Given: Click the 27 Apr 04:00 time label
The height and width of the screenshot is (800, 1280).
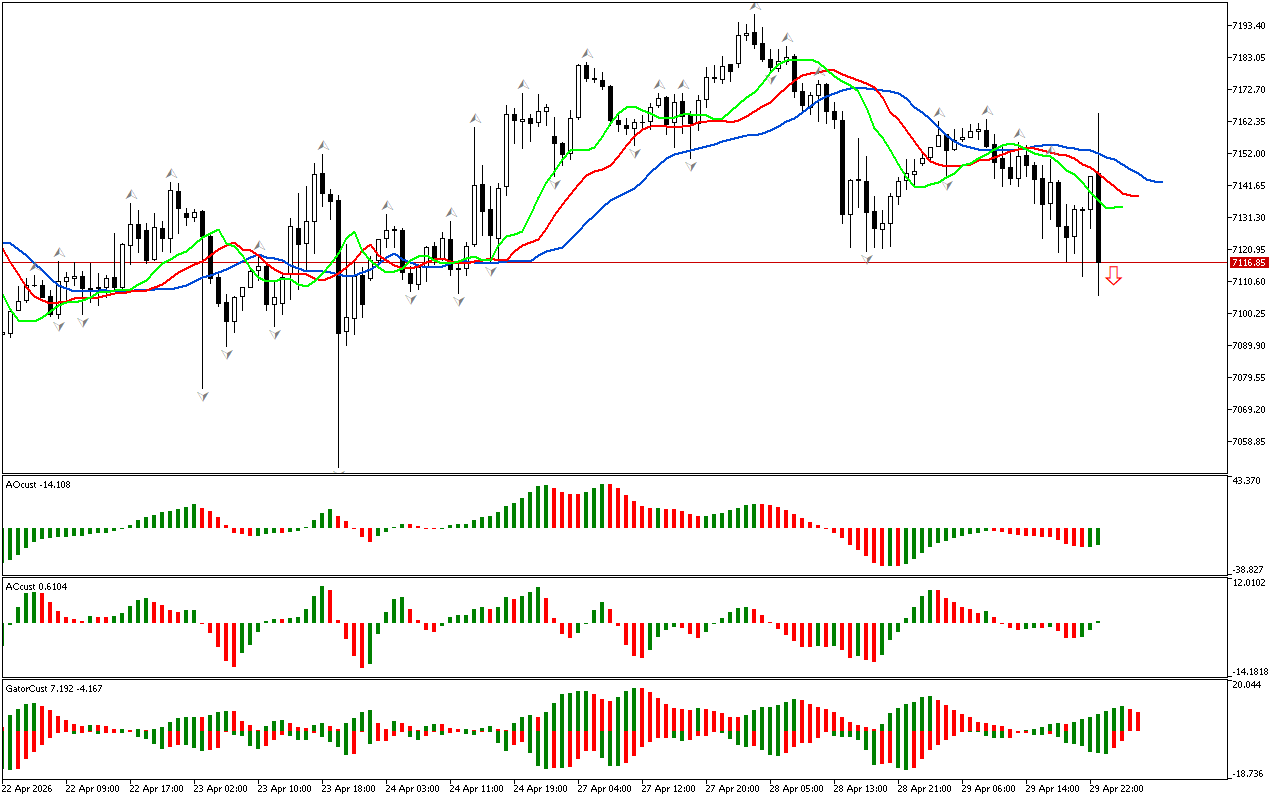Looking at the screenshot, I should (604, 789).
